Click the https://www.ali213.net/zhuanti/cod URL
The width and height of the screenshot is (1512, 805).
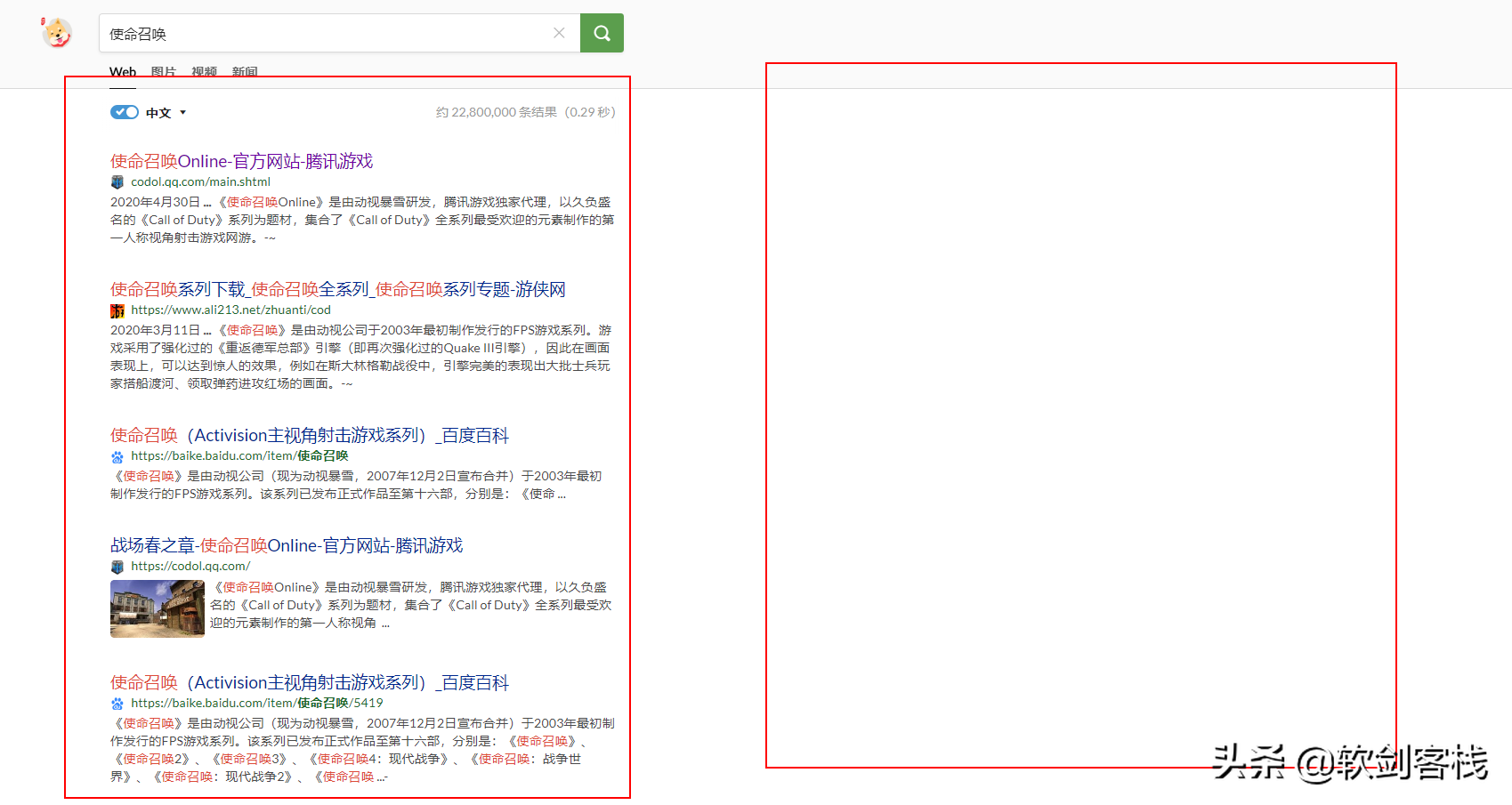pos(230,310)
